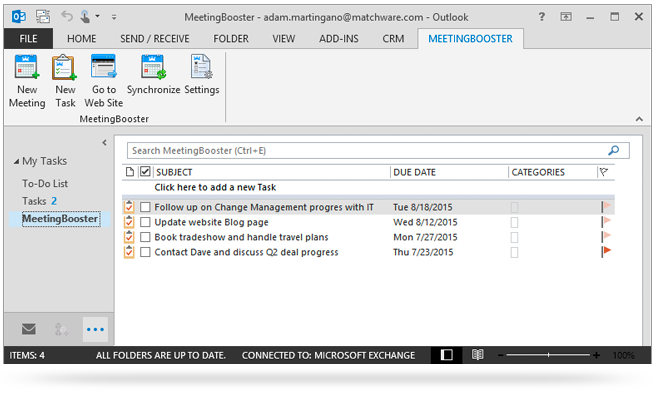Sort by flag status column header

pos(604,172)
